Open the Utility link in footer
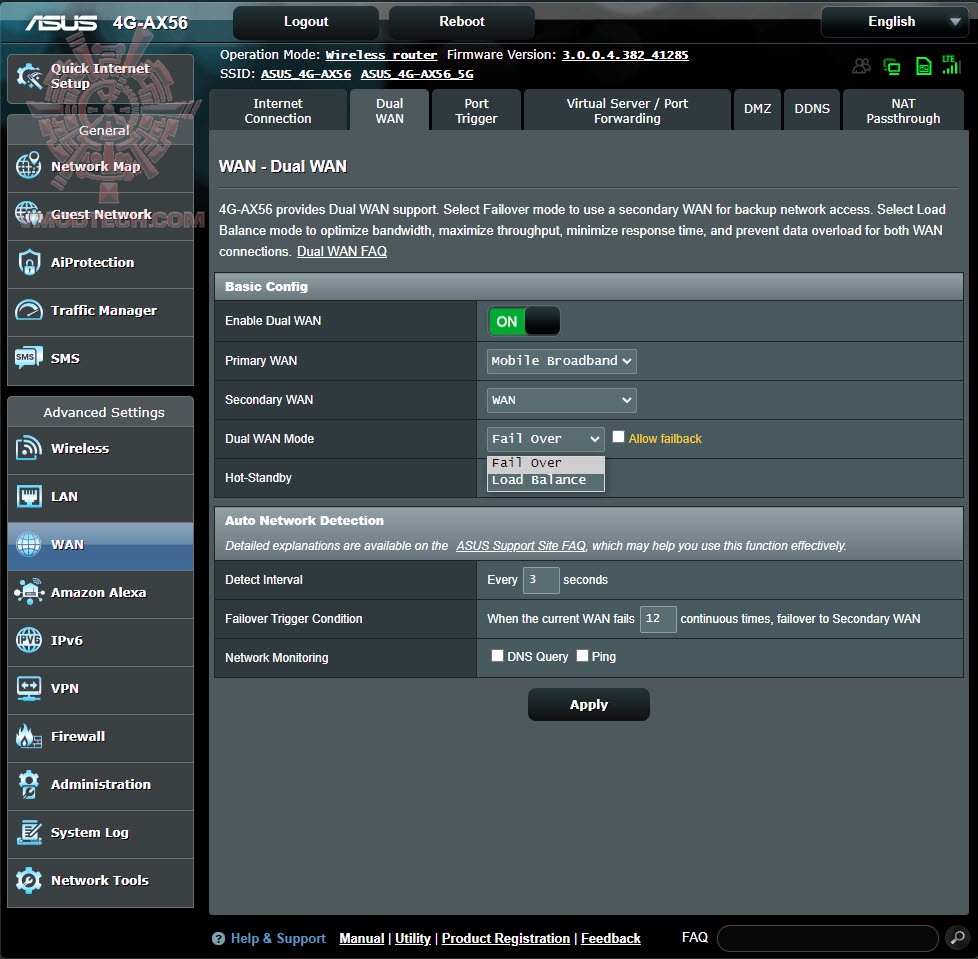Image resolution: width=978 pixels, height=959 pixels. (413, 938)
